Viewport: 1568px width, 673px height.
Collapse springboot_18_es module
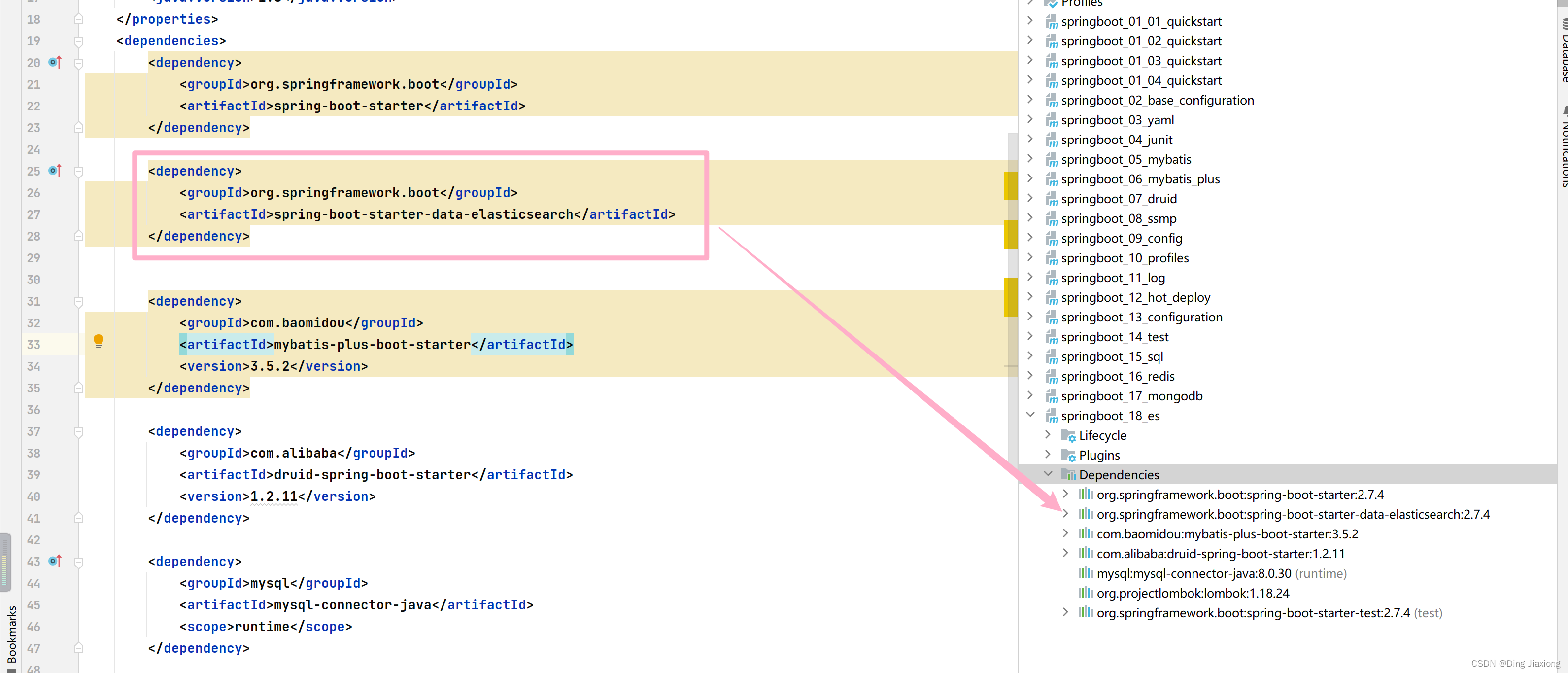pos(1030,414)
